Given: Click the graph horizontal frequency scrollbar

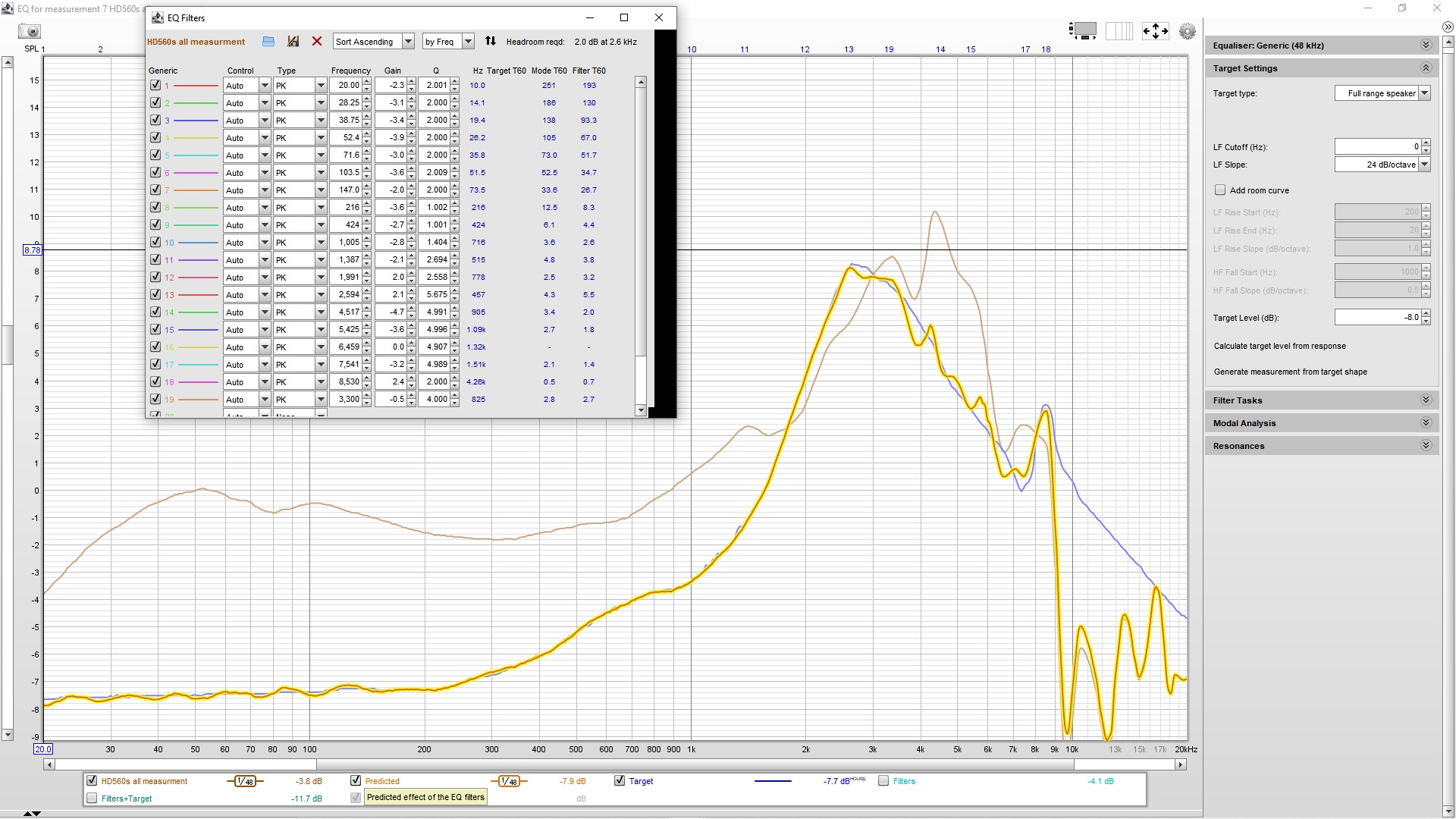Looking at the screenshot, I should pyautogui.click(x=614, y=764).
